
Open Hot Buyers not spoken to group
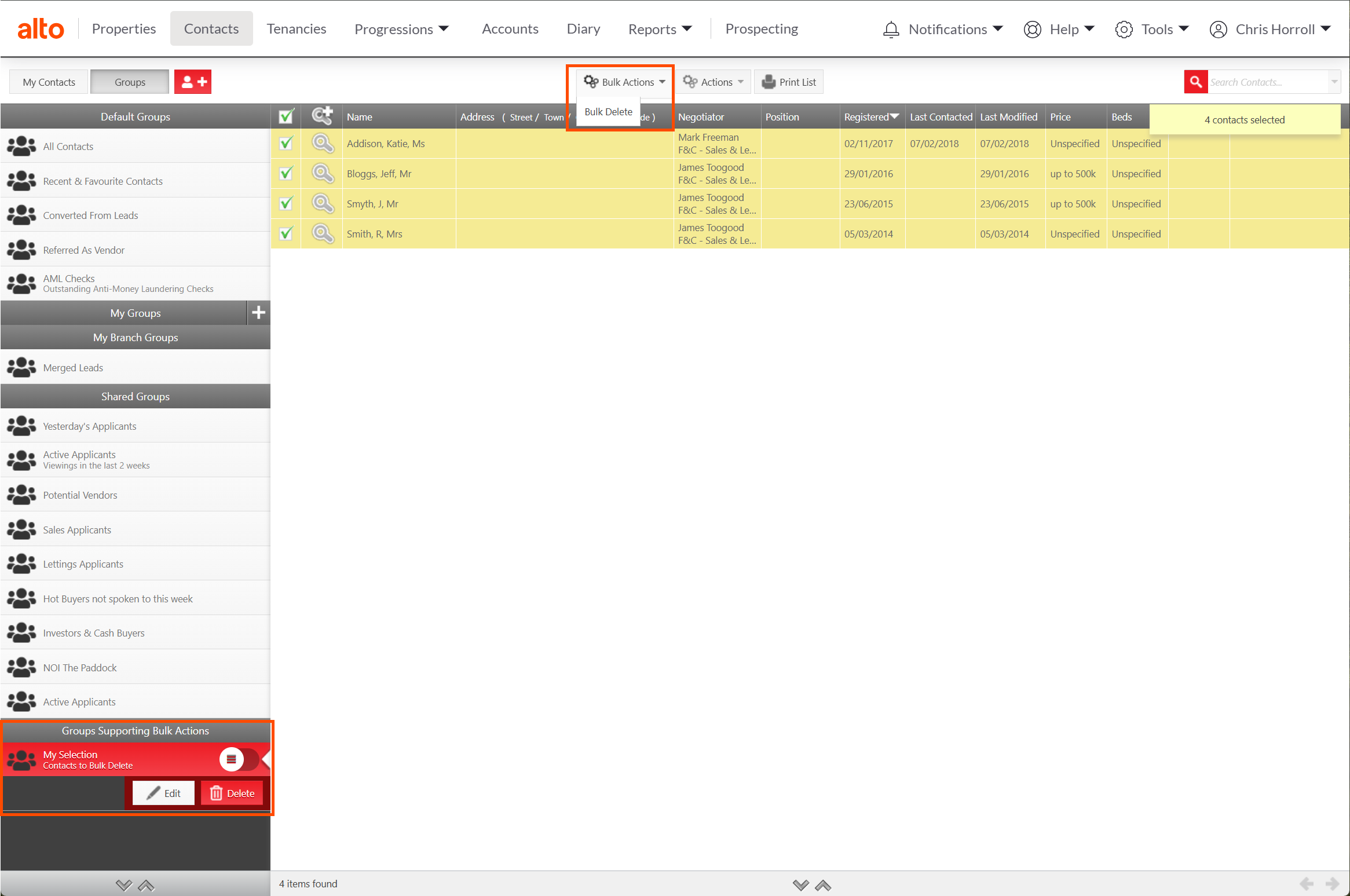(x=136, y=598)
